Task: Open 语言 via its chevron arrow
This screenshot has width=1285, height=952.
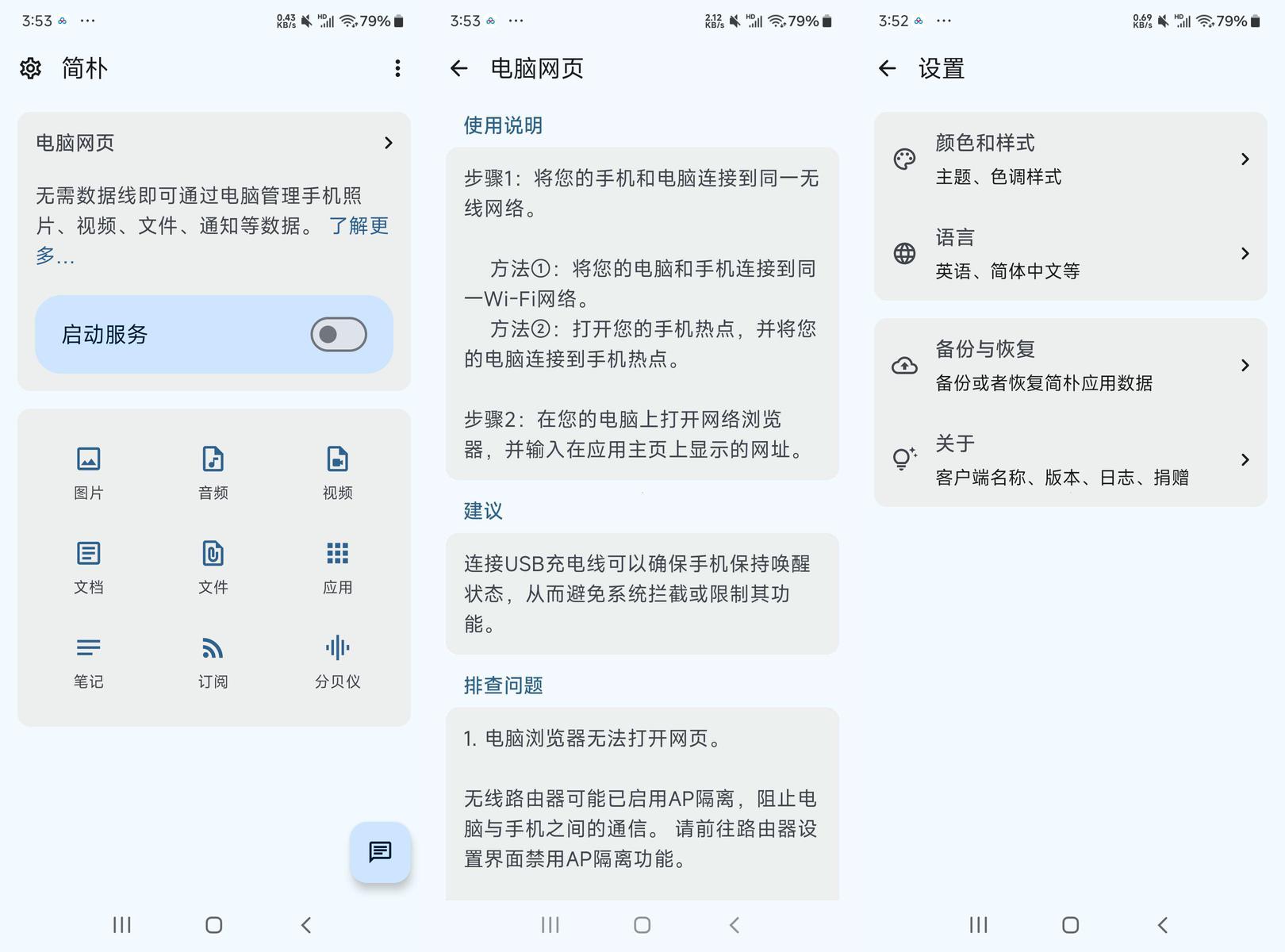Action: pos(1245,253)
